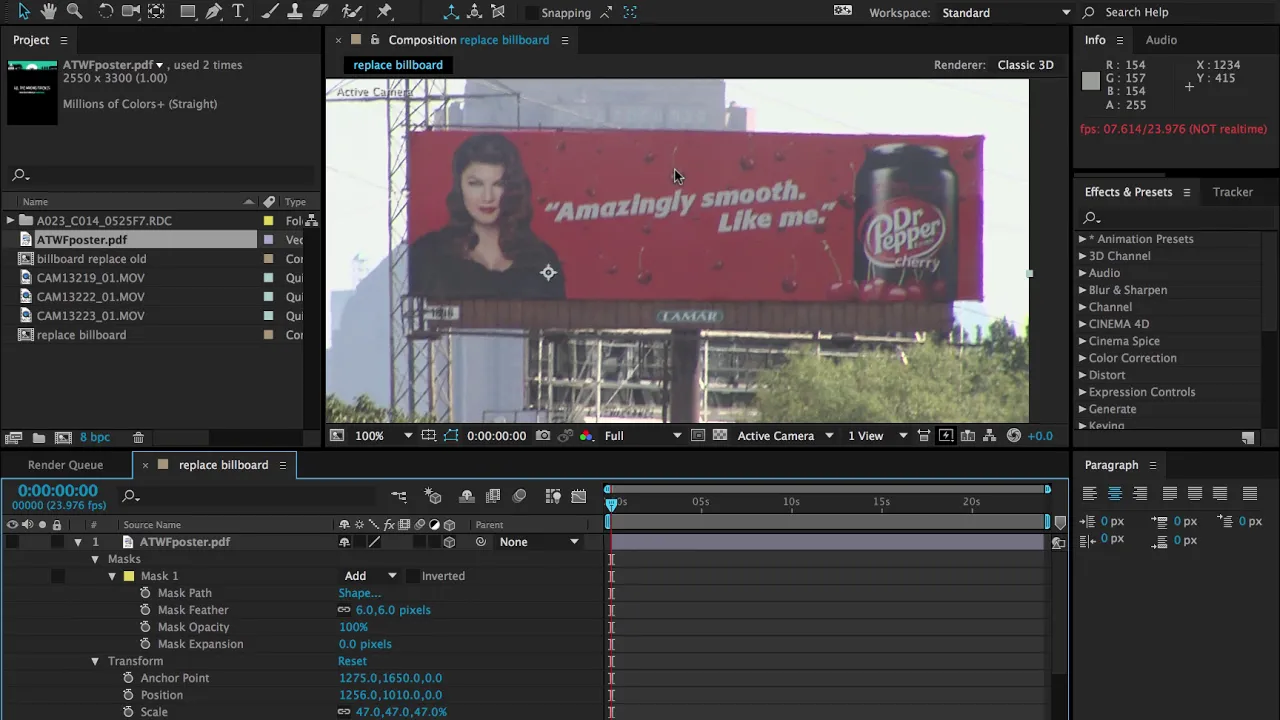This screenshot has width=1280, height=720.
Task: Select replace billboard breadcrumb tab in viewer
Action: tap(398, 65)
